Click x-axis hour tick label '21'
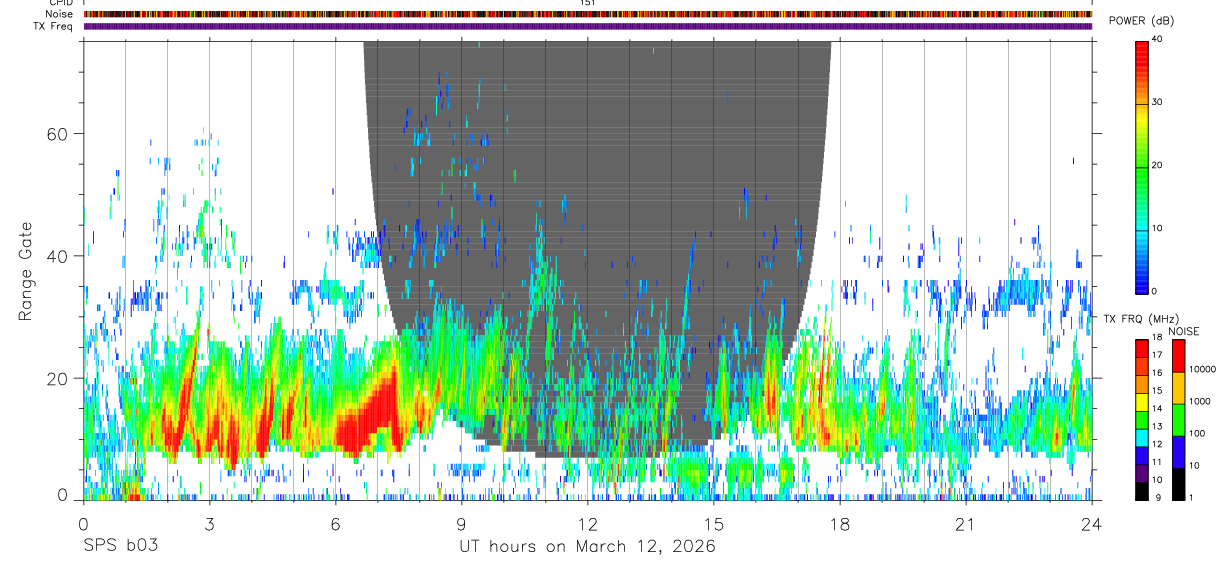Screen dimensions: 1228x567 tap(965, 523)
